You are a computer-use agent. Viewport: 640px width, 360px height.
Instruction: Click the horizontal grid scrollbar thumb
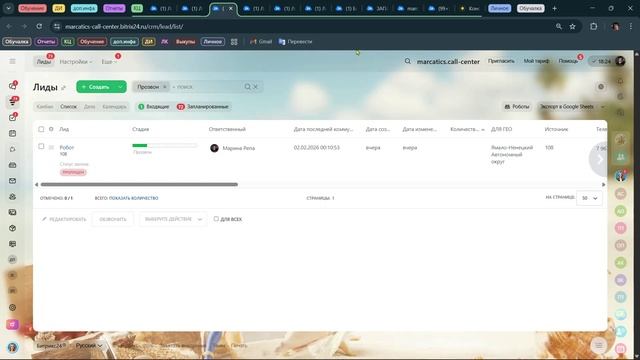pos(139,184)
